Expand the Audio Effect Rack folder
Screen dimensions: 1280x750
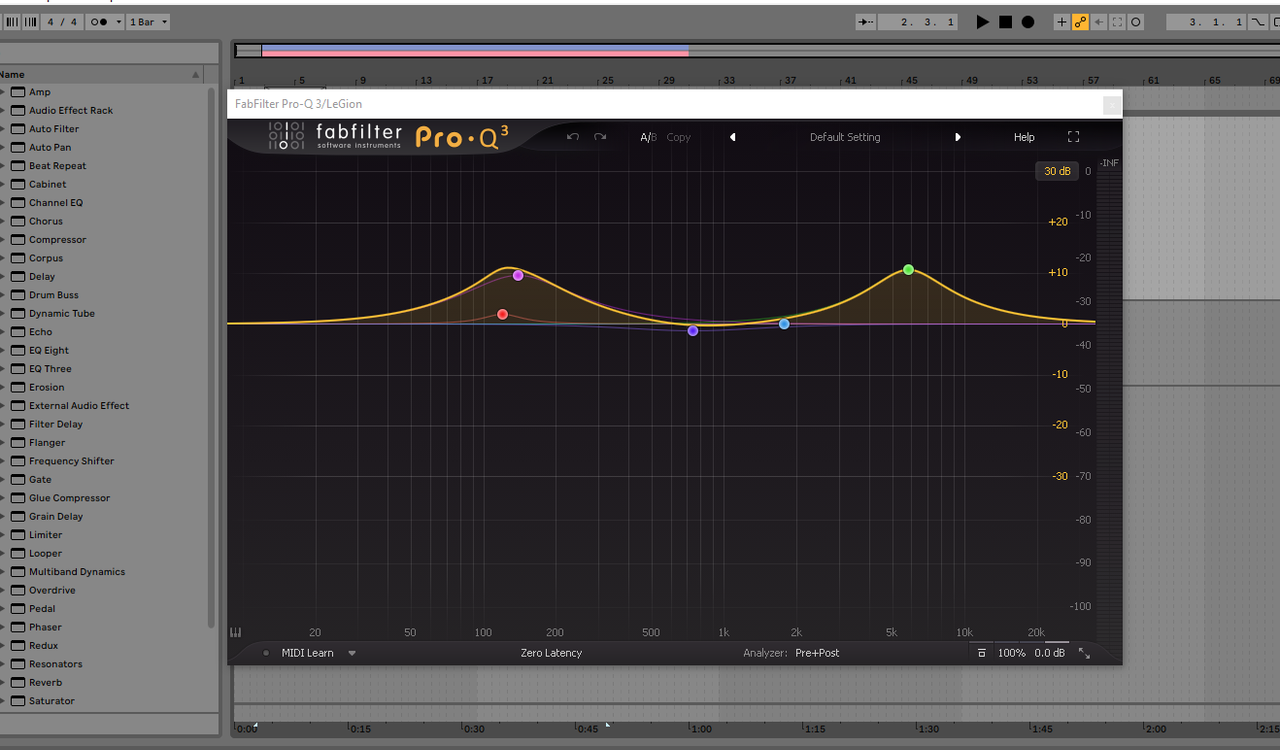point(3,110)
